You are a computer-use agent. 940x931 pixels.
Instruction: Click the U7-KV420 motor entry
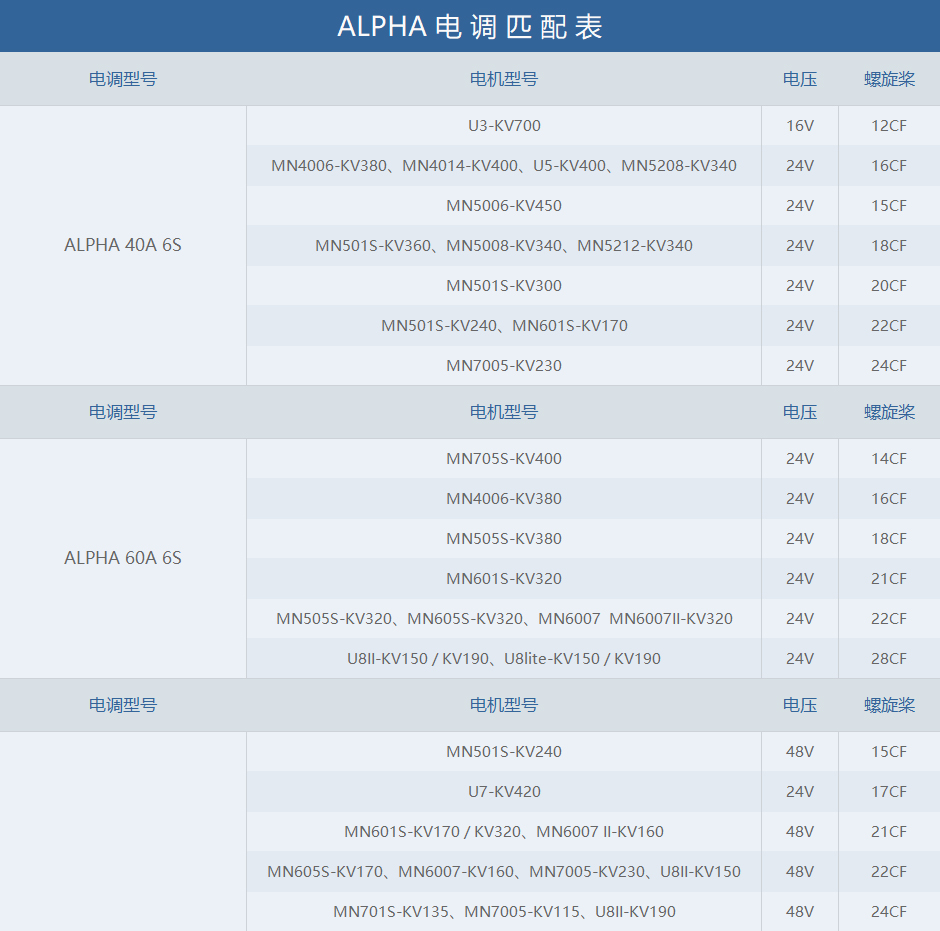(504, 792)
